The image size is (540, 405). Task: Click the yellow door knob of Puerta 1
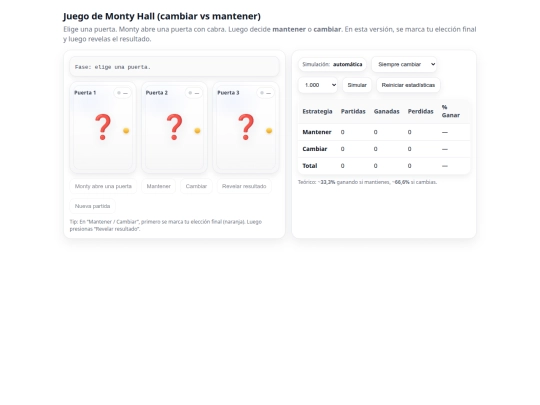(126, 131)
